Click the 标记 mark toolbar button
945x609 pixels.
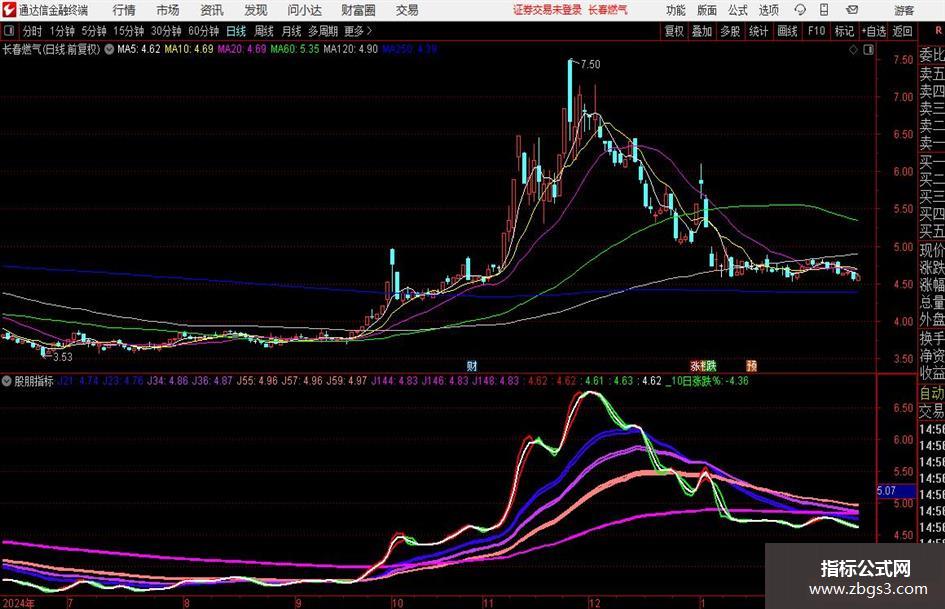pos(844,31)
